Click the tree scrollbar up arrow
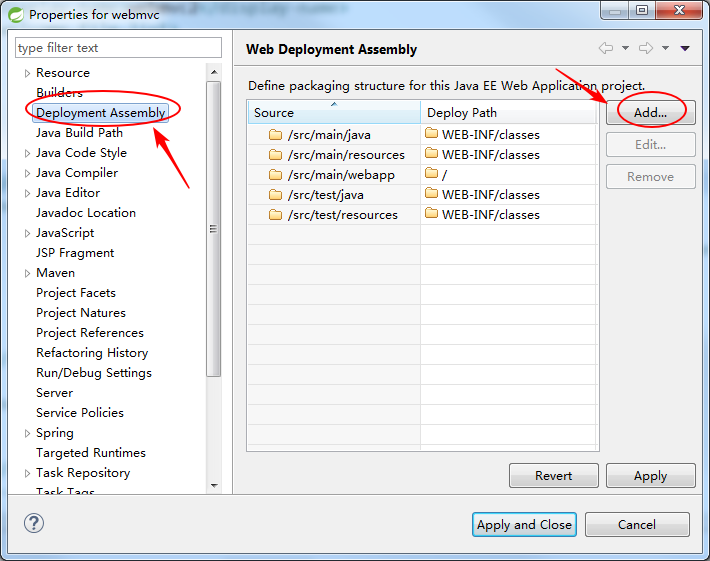 coord(214,72)
